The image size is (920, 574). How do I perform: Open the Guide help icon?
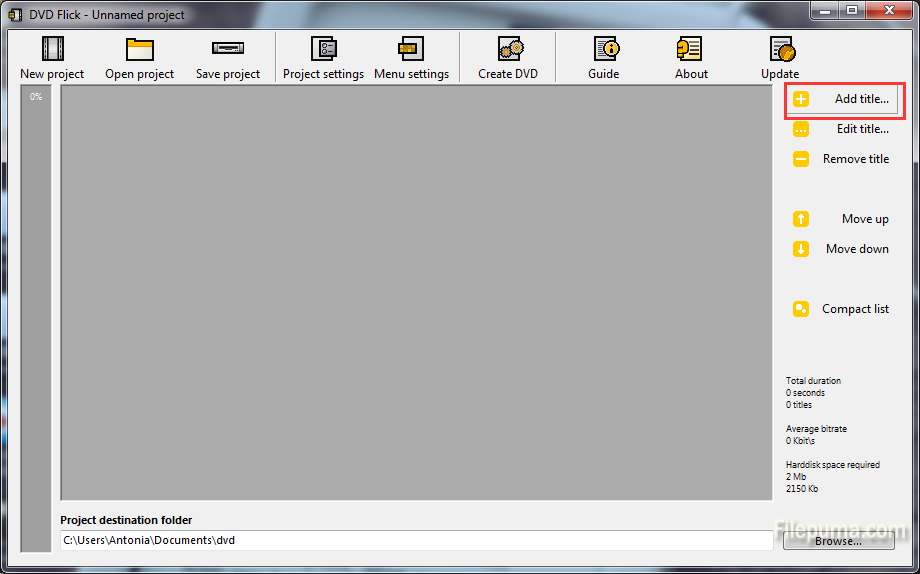click(604, 49)
